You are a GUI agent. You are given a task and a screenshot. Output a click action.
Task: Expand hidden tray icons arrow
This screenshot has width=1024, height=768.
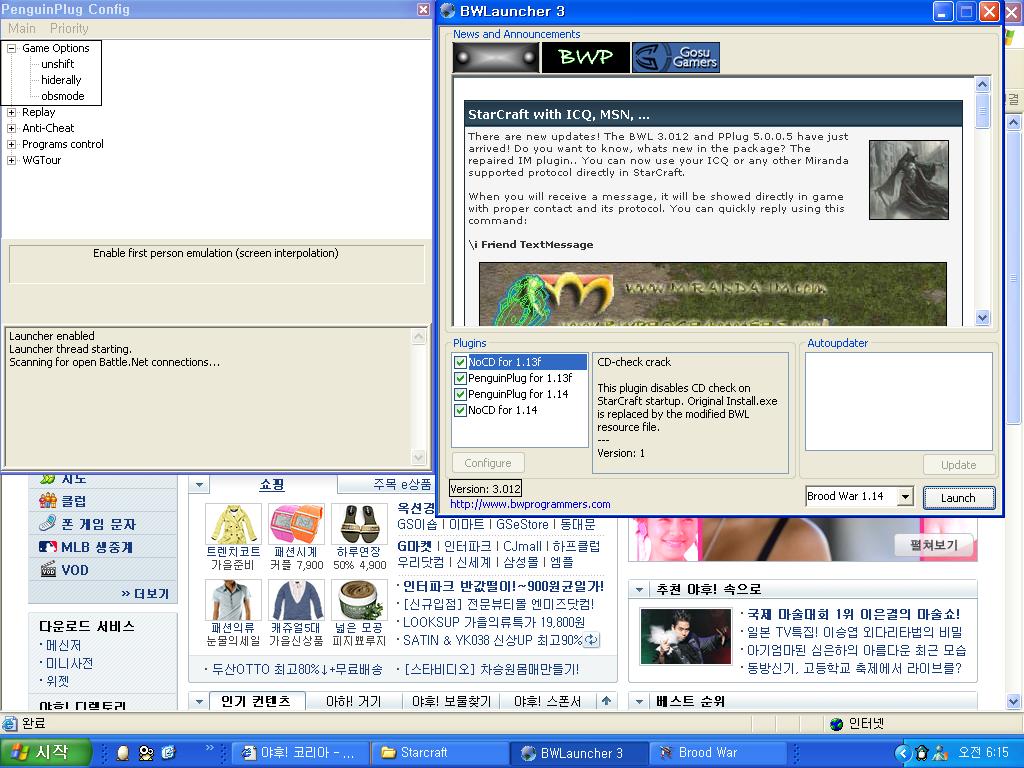[x=903, y=753]
